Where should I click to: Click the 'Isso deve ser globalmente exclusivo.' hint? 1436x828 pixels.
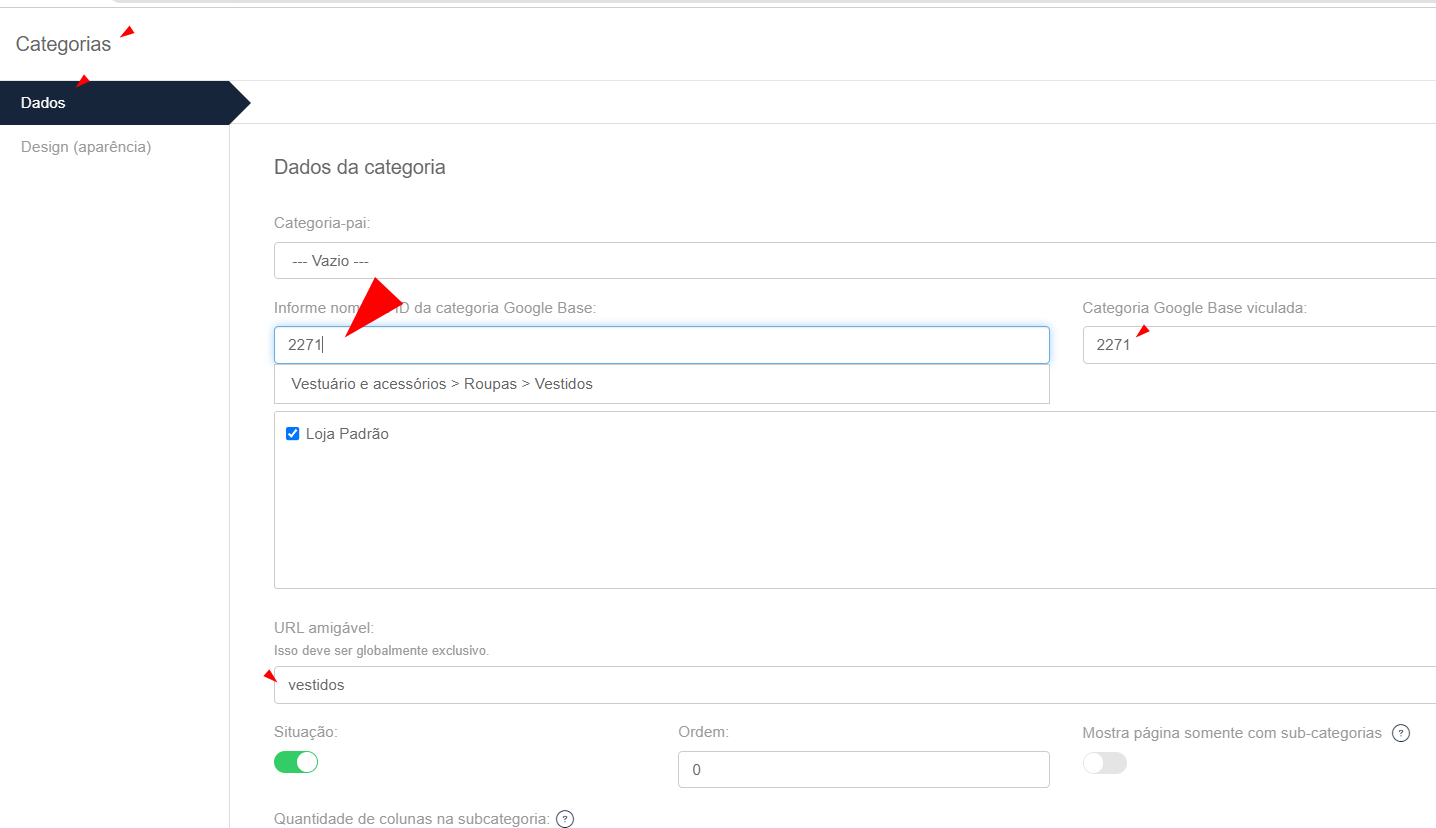pos(381,650)
